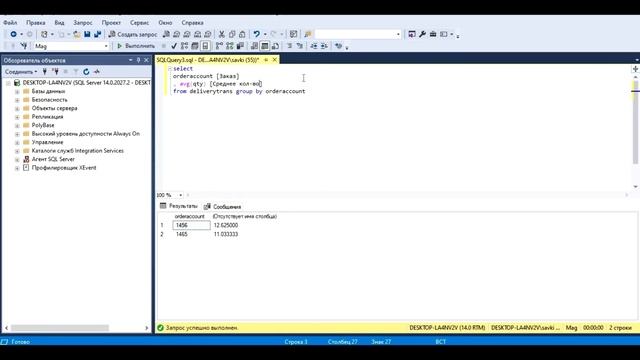Expand the Безопасность tree node

[x=17, y=100]
